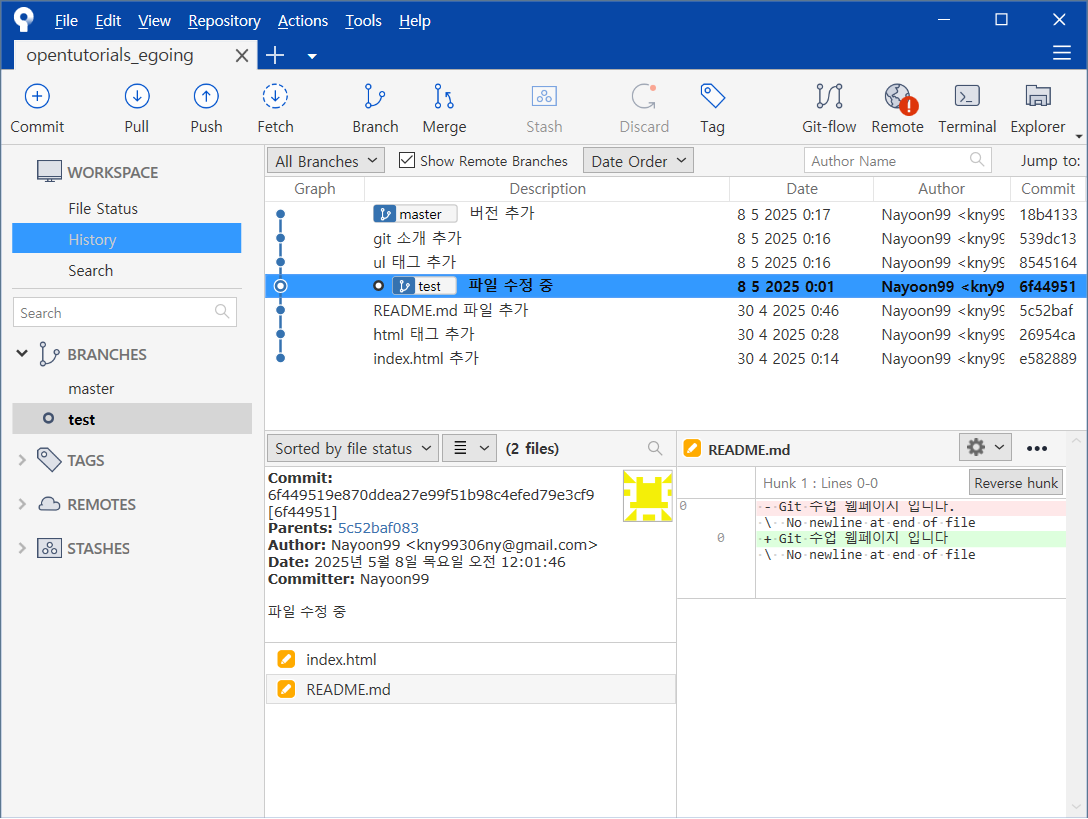Open the All Branches dropdown
Screen dimensions: 1088x819
pos(326,161)
